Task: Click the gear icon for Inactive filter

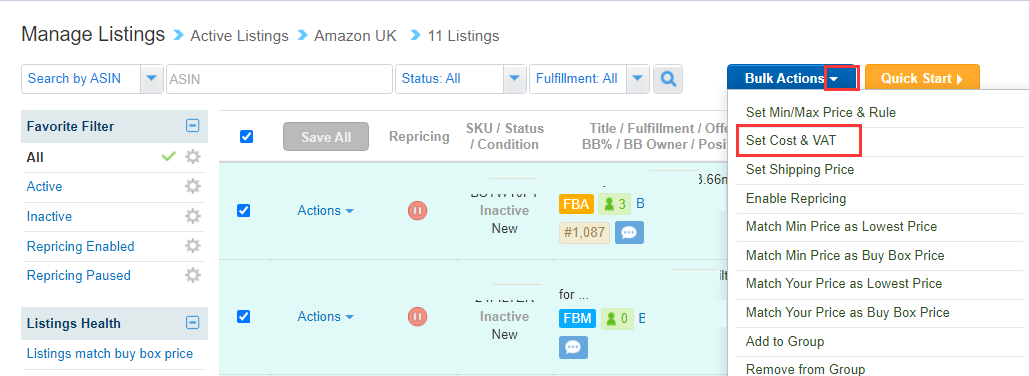Action: (192, 216)
